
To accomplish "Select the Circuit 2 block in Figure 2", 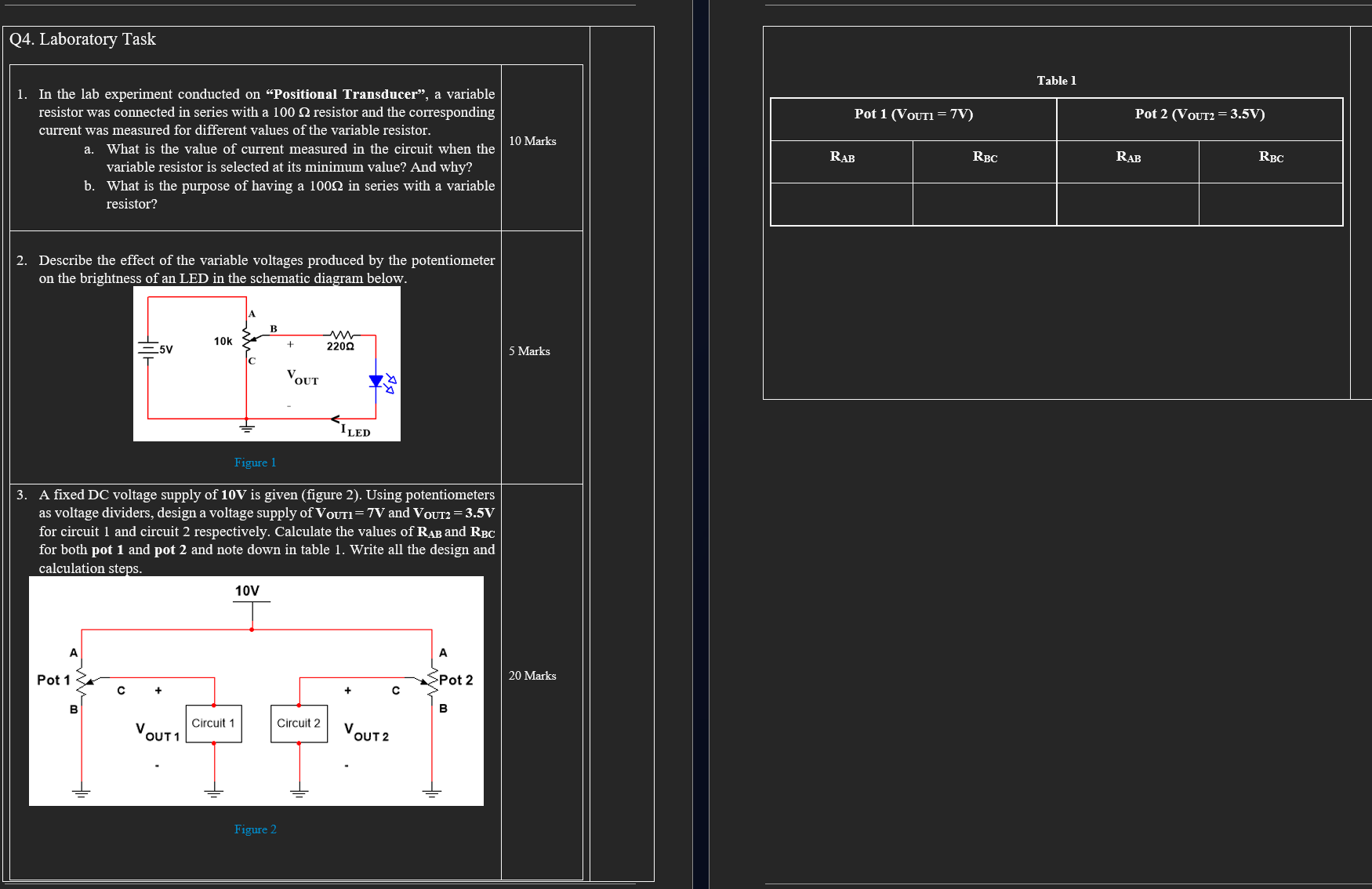I will (x=298, y=723).
